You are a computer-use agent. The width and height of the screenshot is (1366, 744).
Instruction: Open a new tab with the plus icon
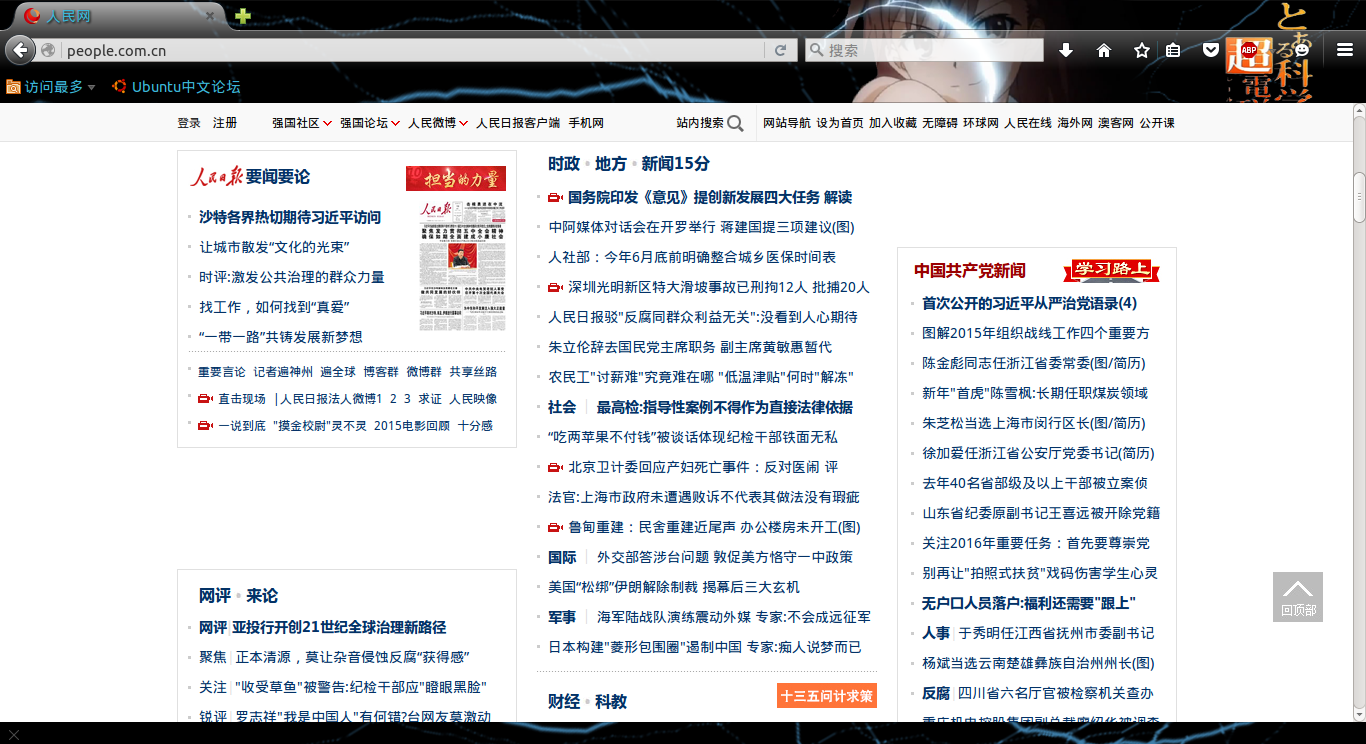242,16
